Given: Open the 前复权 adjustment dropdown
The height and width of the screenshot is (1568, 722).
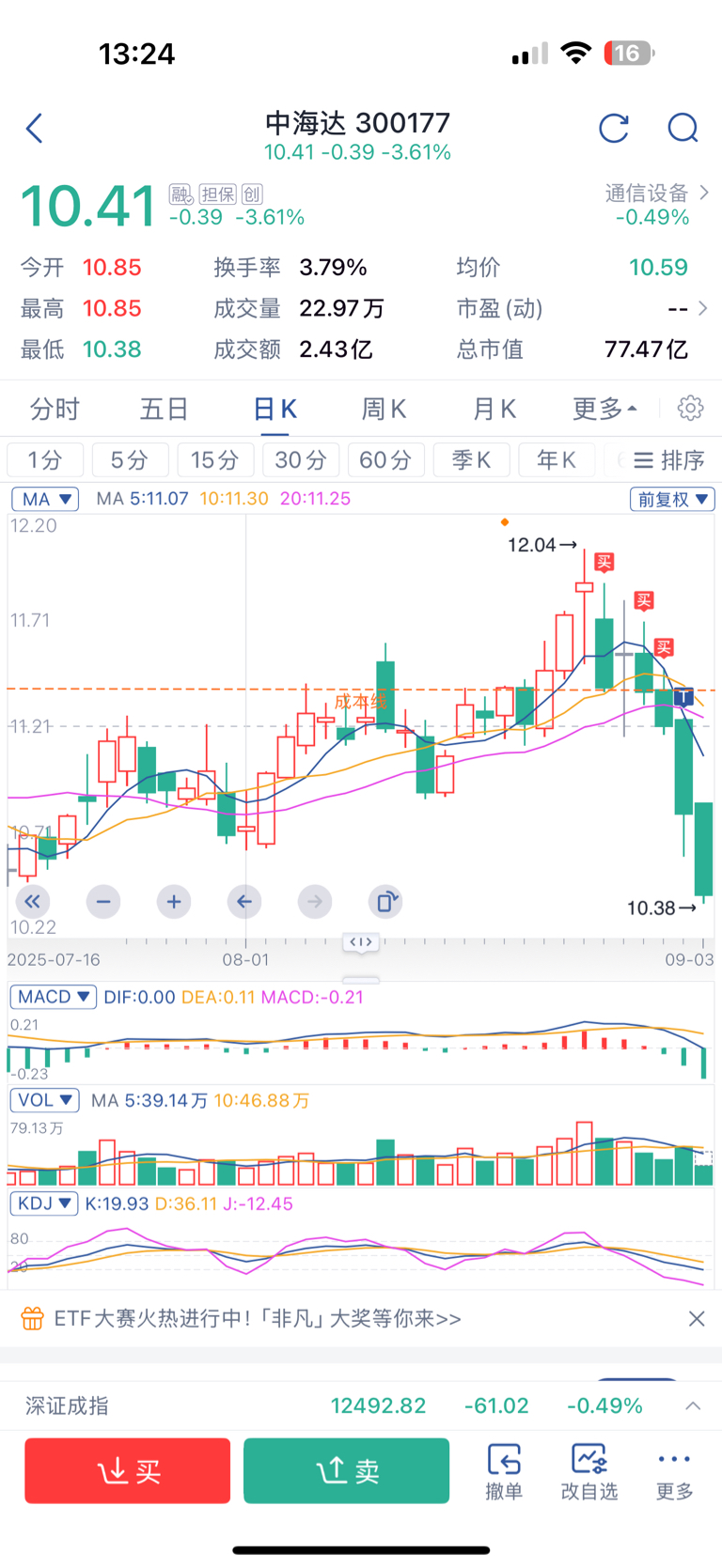Looking at the screenshot, I should [672, 499].
